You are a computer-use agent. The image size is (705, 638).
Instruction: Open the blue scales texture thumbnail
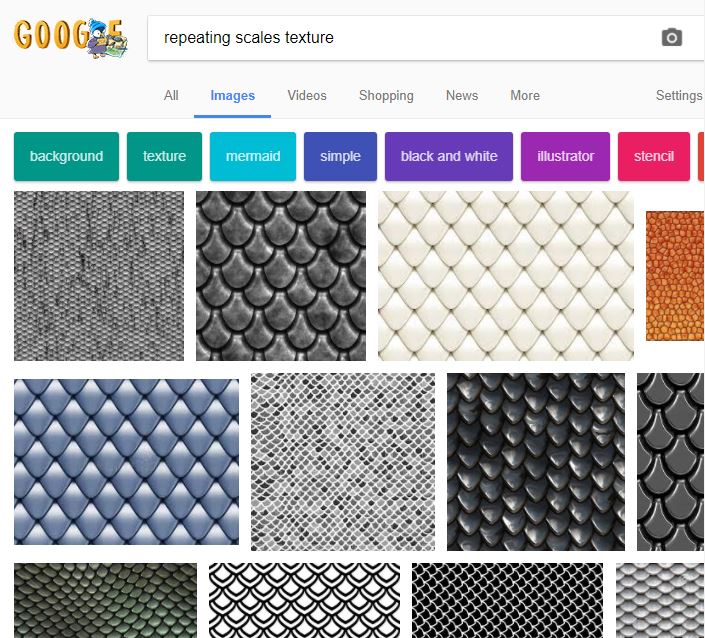coord(126,461)
